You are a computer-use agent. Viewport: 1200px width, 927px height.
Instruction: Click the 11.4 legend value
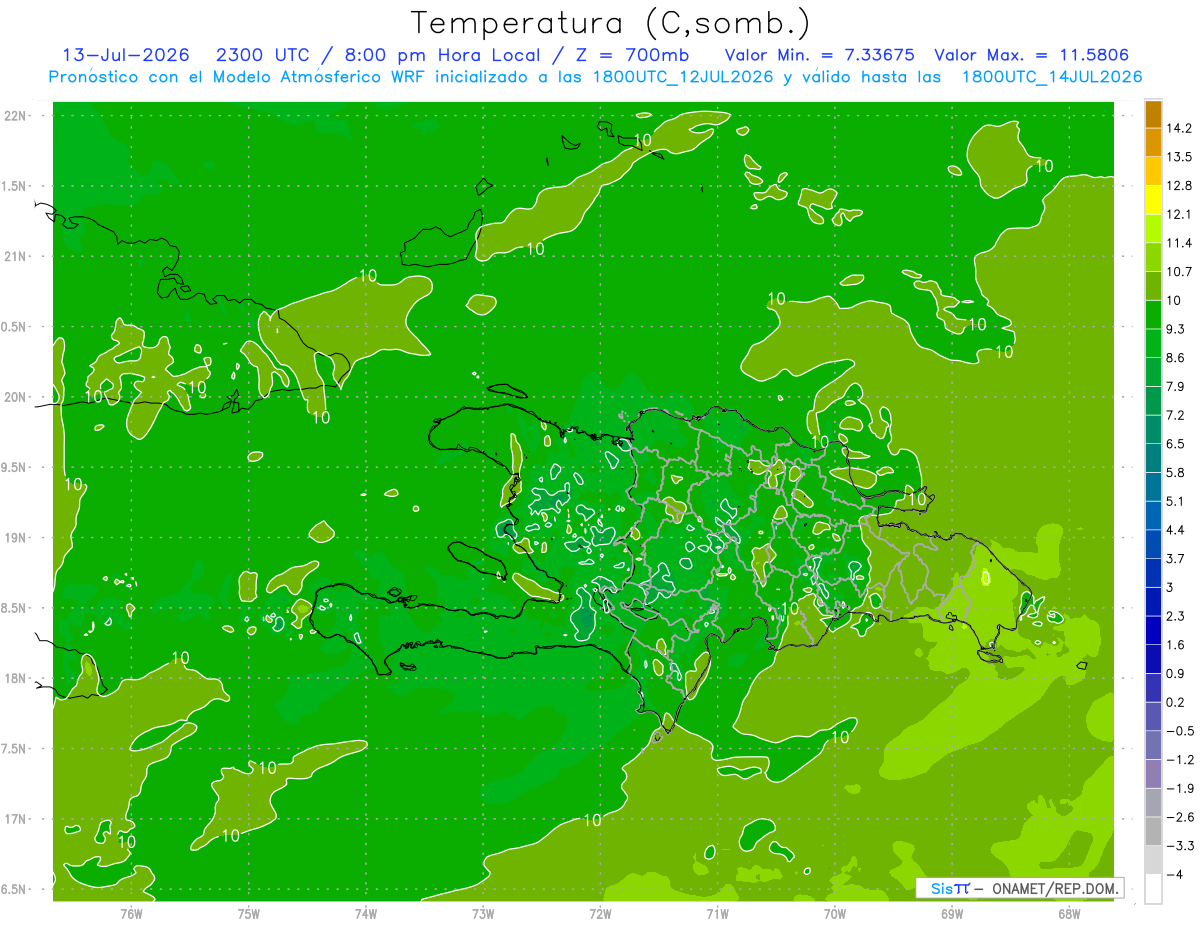coord(1179,243)
